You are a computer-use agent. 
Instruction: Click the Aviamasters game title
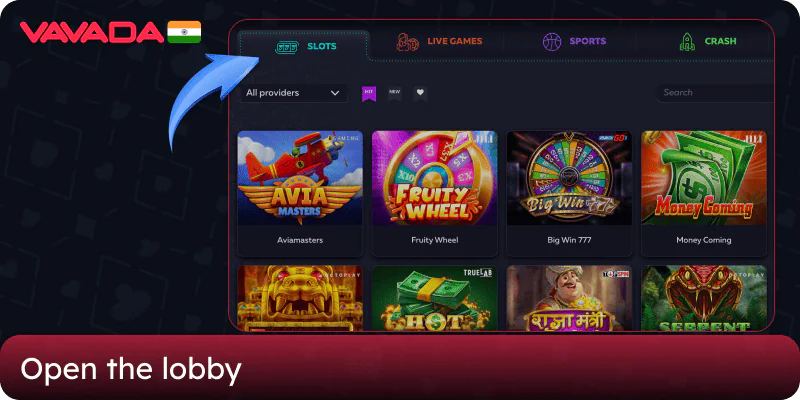tap(300, 240)
